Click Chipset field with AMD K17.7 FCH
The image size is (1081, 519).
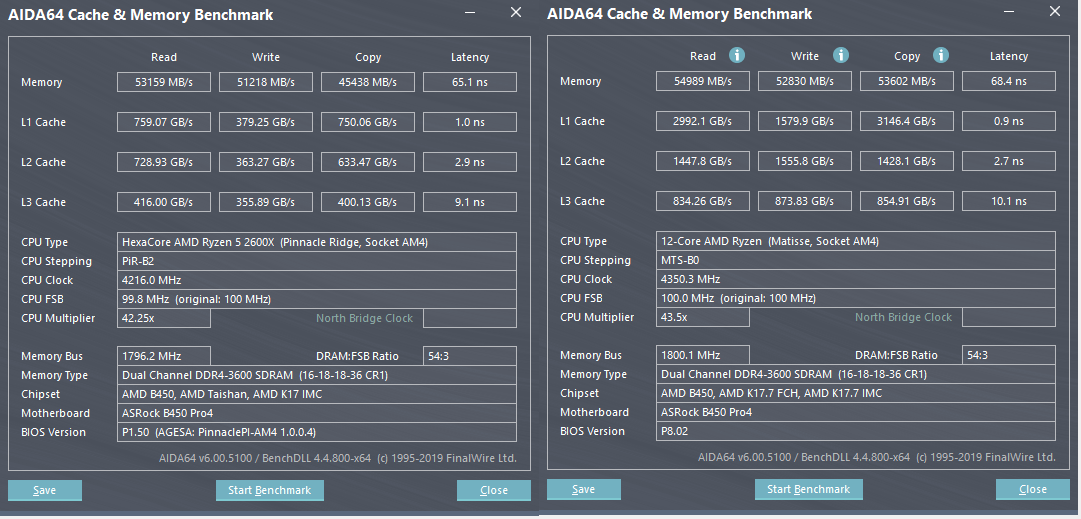pyautogui.click(x=856, y=393)
